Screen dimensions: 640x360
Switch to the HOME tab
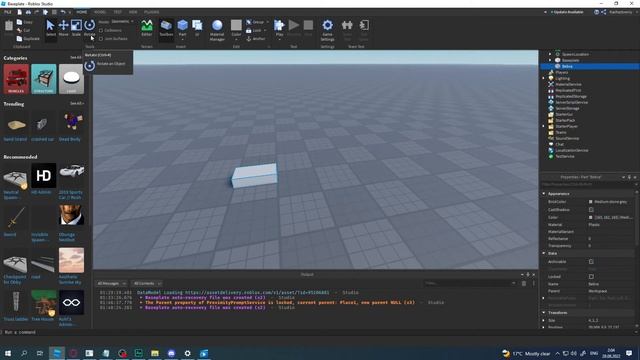click(82, 12)
